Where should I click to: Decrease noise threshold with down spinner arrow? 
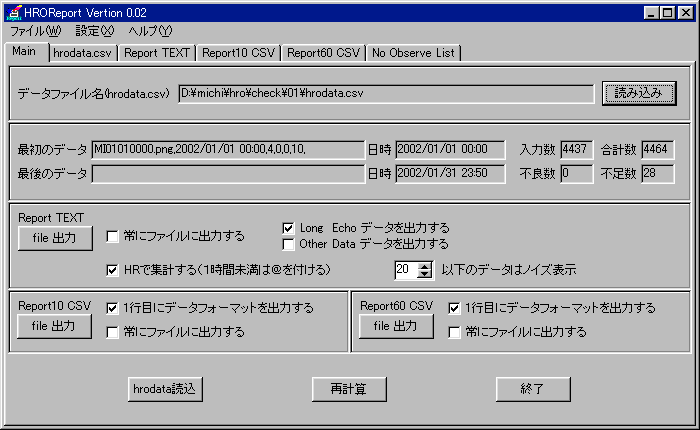[x=425, y=274]
